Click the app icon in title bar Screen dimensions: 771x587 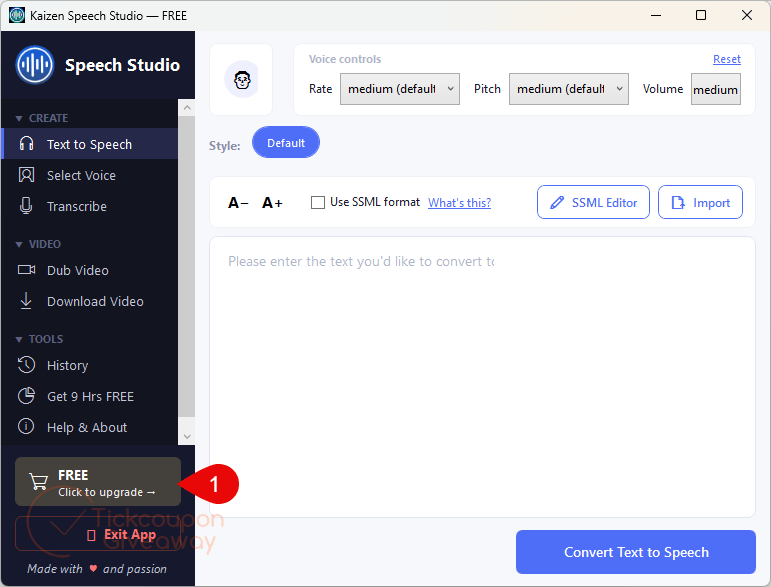point(17,15)
